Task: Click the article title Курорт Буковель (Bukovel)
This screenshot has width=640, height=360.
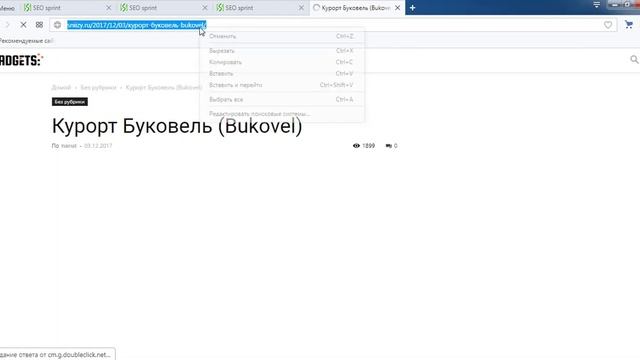Action: [177, 126]
